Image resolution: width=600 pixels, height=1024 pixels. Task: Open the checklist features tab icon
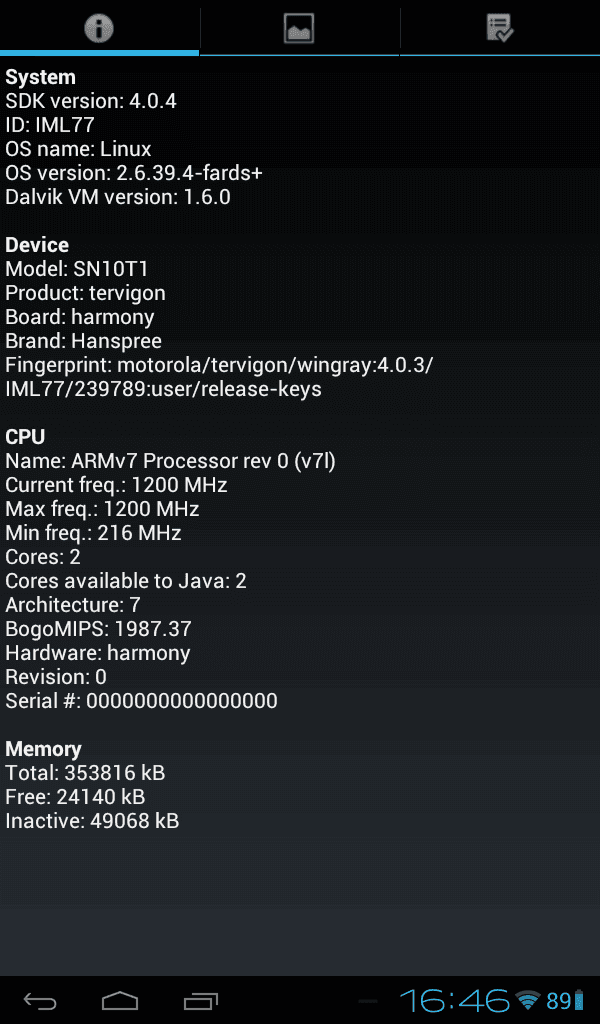(500, 29)
